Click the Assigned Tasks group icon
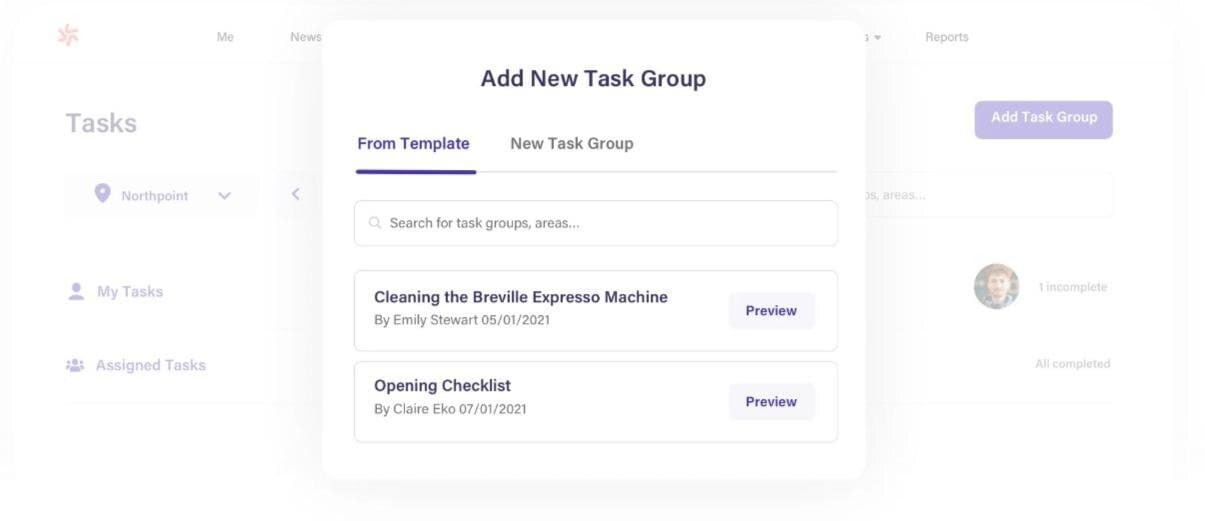 click(x=75, y=365)
